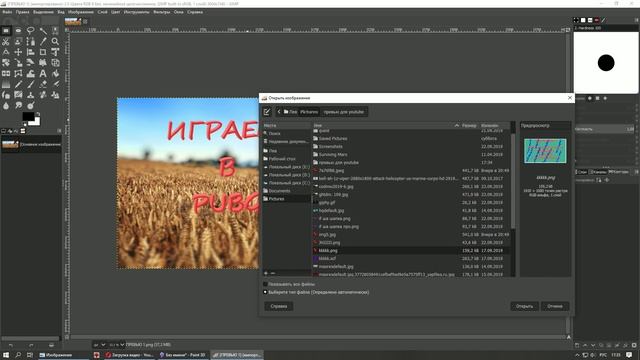This screenshot has height=360, width=640.
Task: Select the Scissors Select tool
Action: tap(6, 42)
